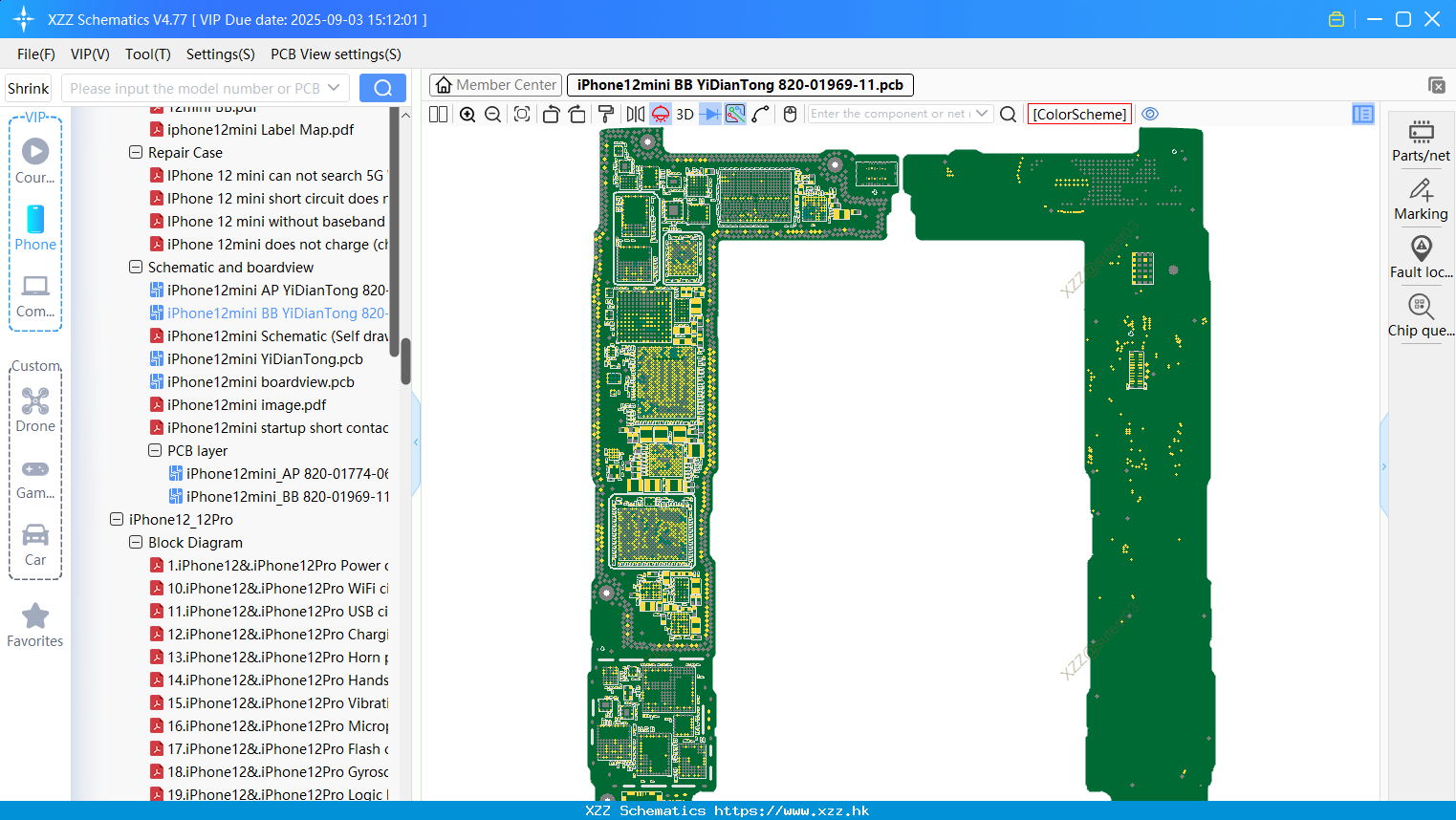1456x820 pixels.
Task: Open component or net dropdown arrow
Action: pos(982,114)
